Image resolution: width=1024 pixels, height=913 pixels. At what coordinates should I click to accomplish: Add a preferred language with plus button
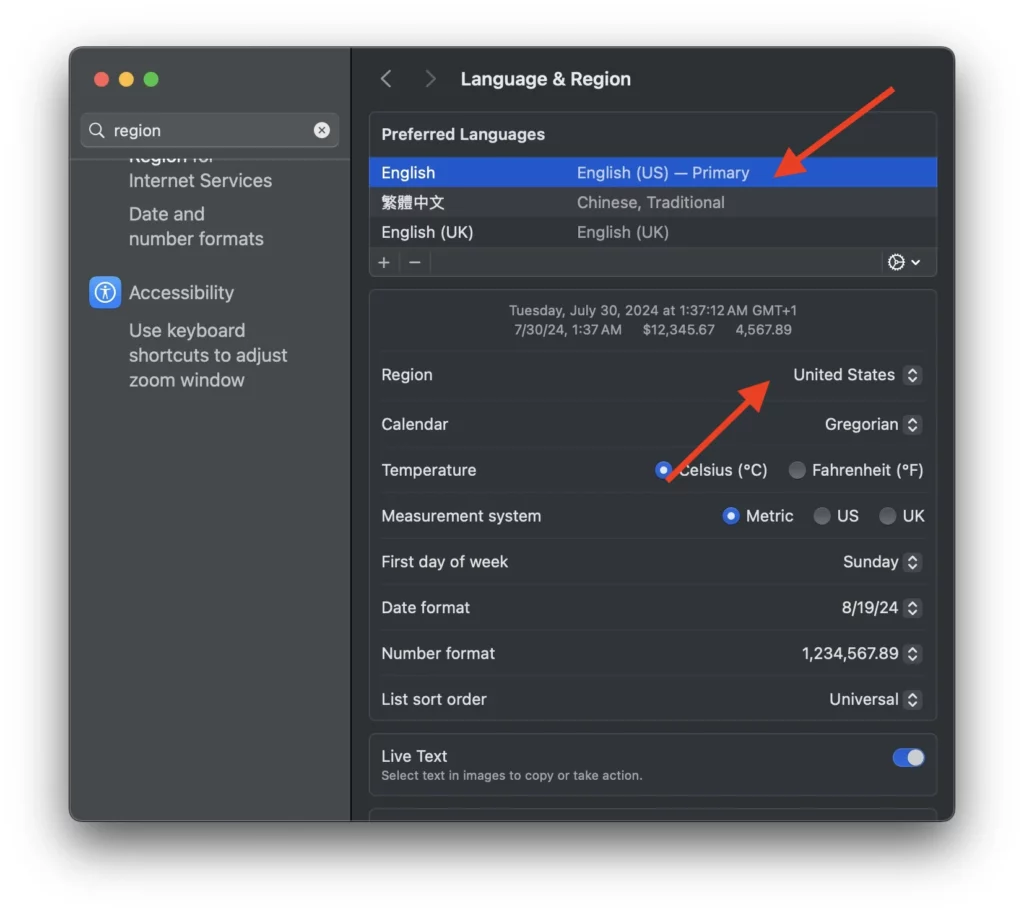point(384,262)
